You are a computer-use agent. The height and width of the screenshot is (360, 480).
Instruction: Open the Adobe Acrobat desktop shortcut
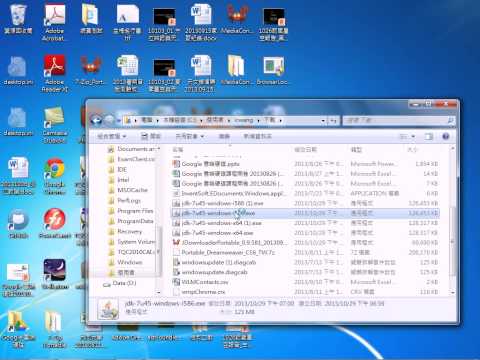click(54, 22)
